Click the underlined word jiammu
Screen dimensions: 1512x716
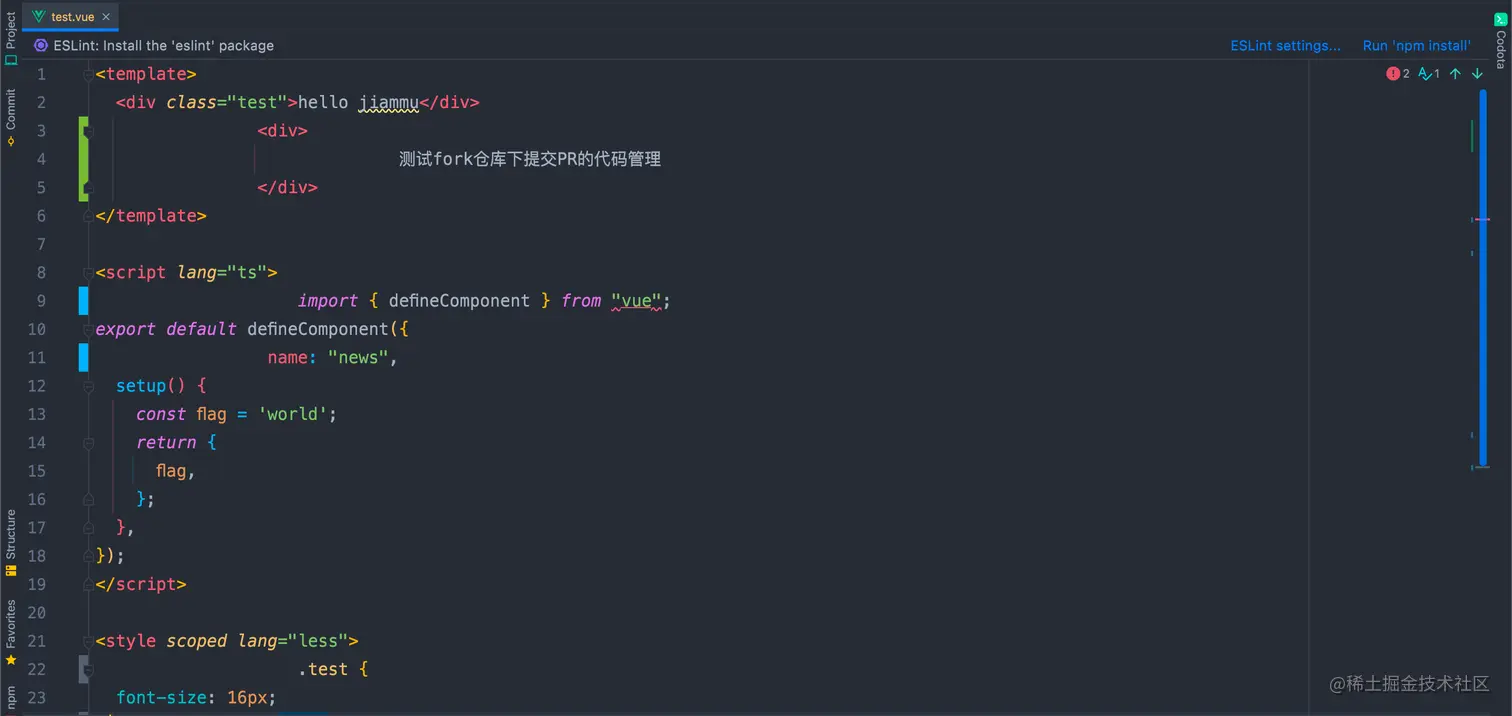coord(388,102)
